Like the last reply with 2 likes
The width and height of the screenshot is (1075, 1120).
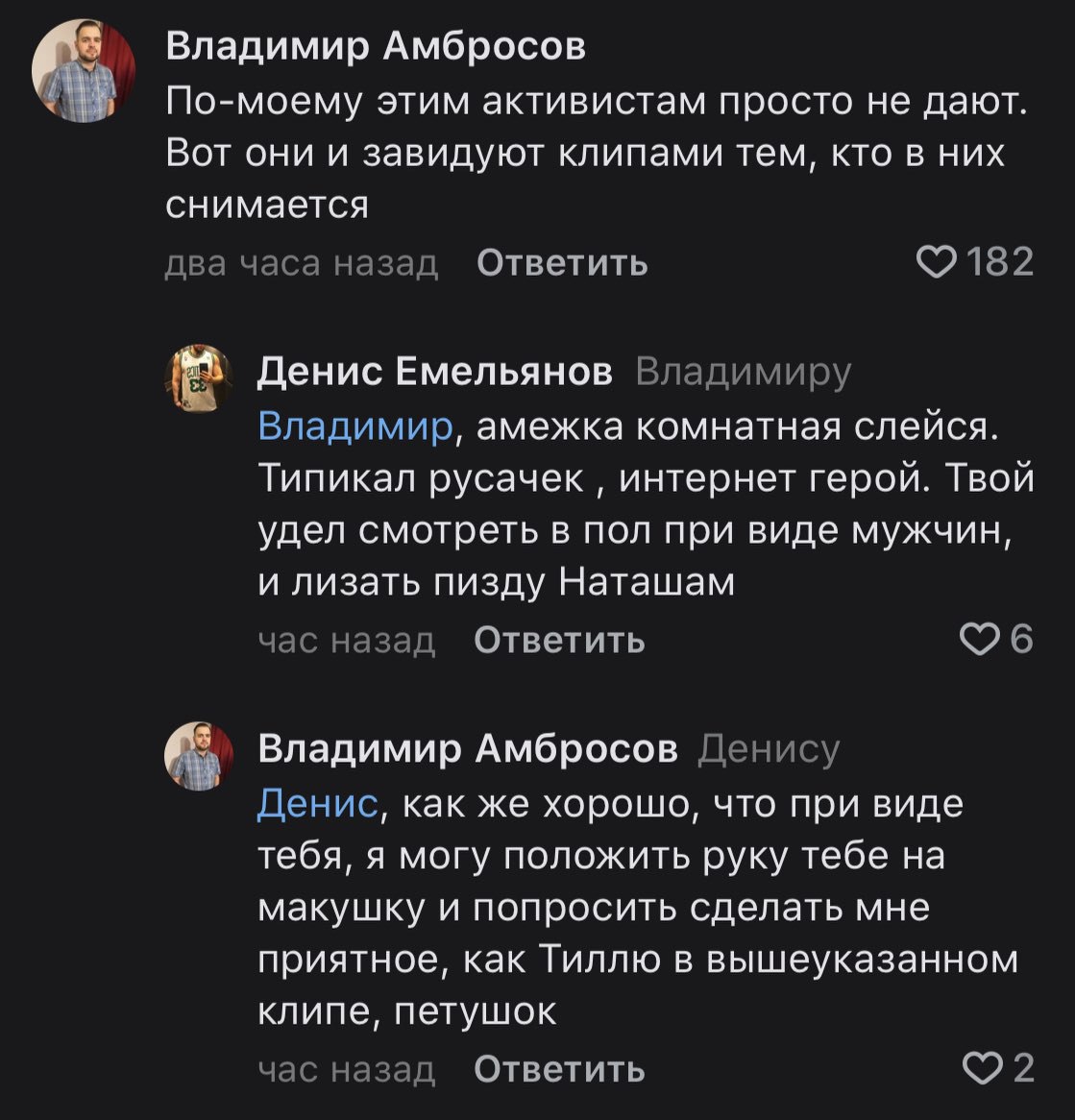(982, 1068)
